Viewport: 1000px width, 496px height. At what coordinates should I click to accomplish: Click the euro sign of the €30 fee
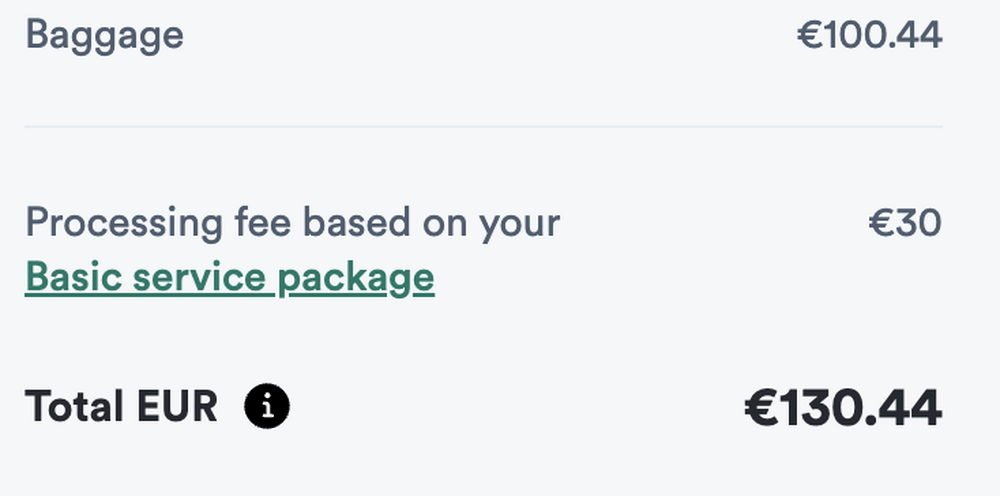(x=880, y=223)
